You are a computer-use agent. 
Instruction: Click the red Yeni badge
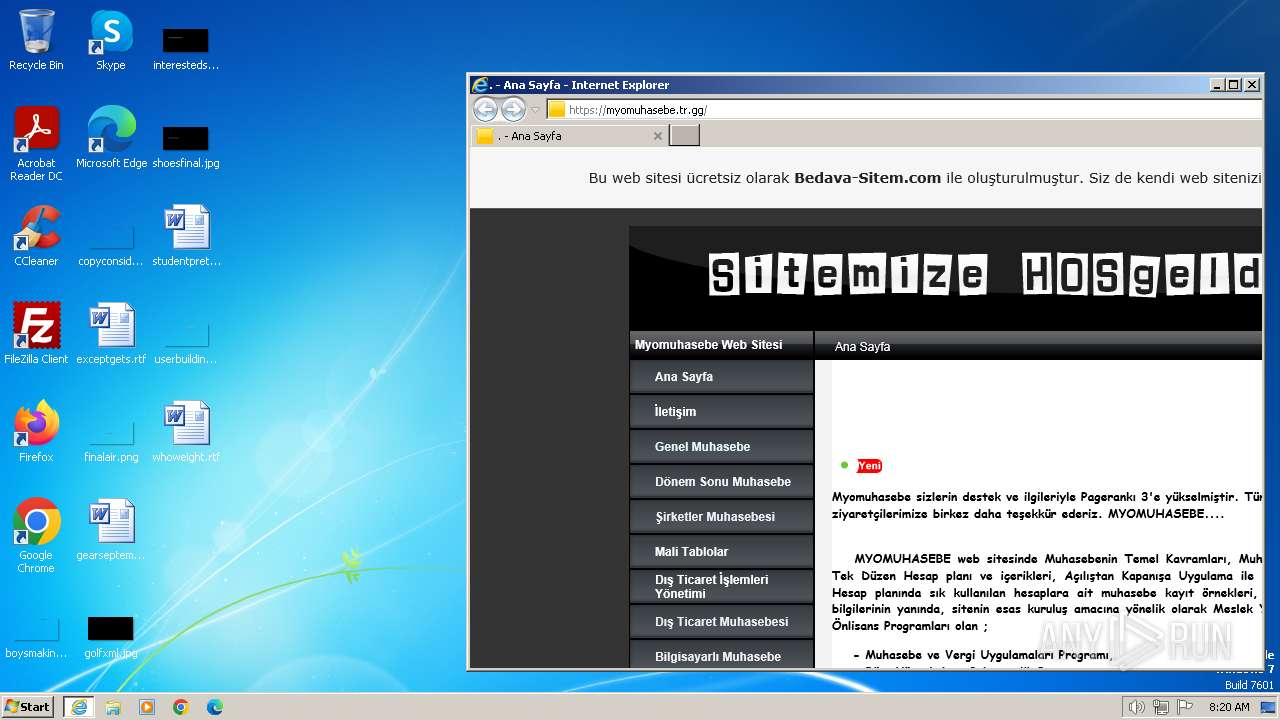869,466
